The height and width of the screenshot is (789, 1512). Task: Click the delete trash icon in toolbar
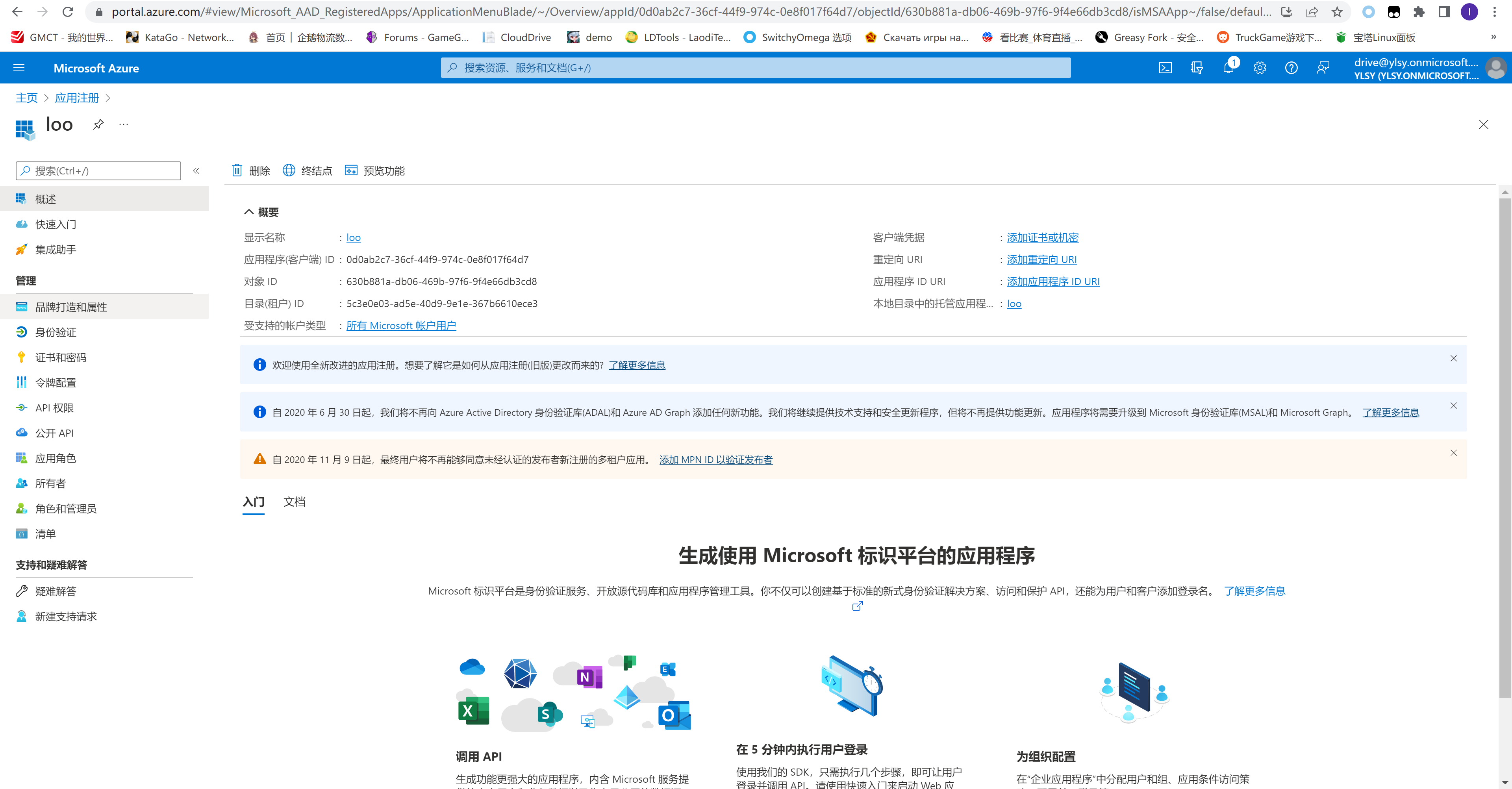click(237, 170)
